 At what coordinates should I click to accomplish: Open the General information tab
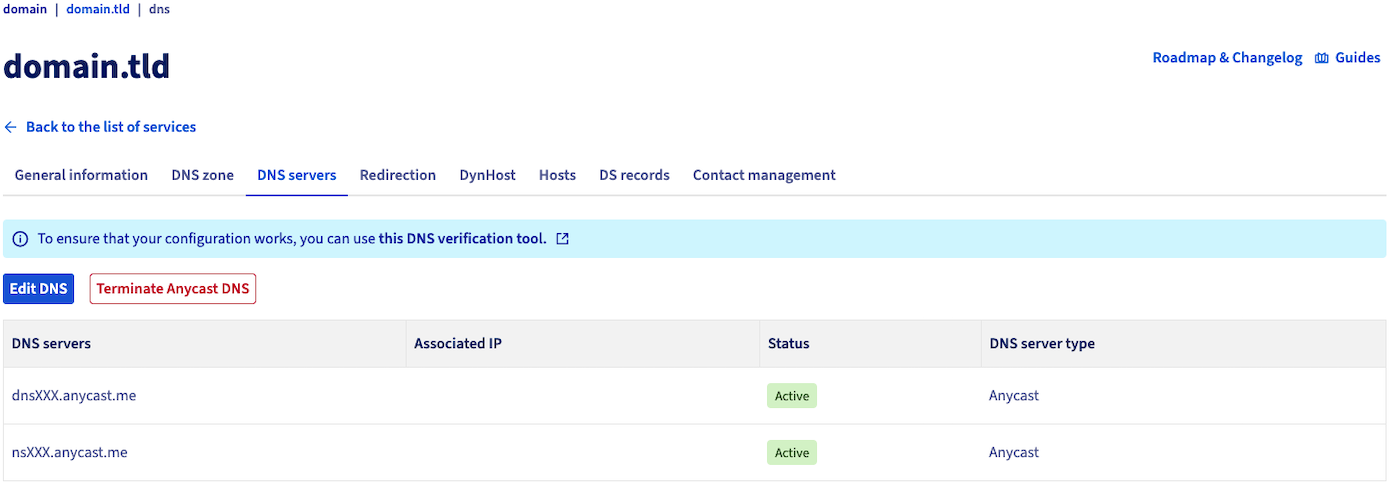point(81,175)
